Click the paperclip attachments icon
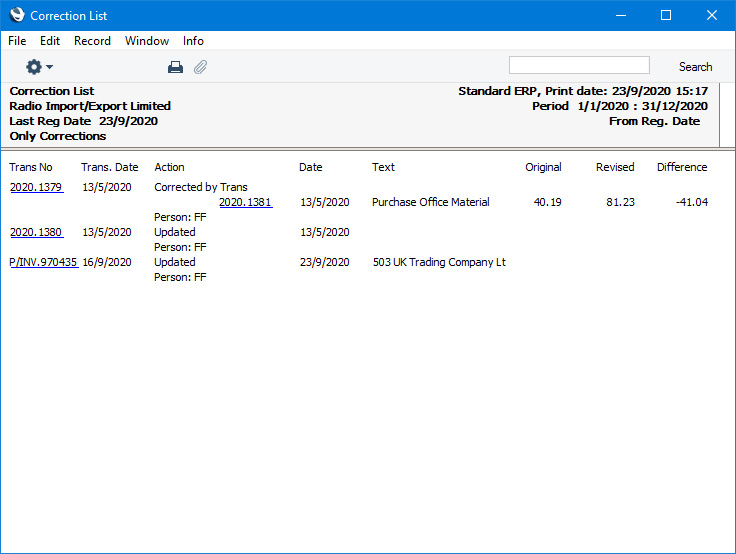 click(200, 67)
